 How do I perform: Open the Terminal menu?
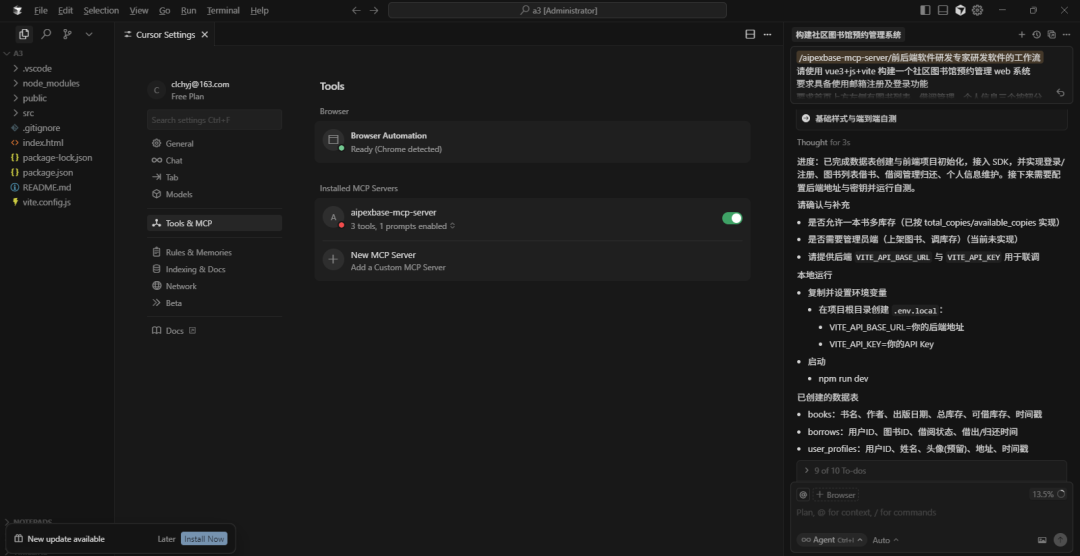pyautogui.click(x=223, y=10)
